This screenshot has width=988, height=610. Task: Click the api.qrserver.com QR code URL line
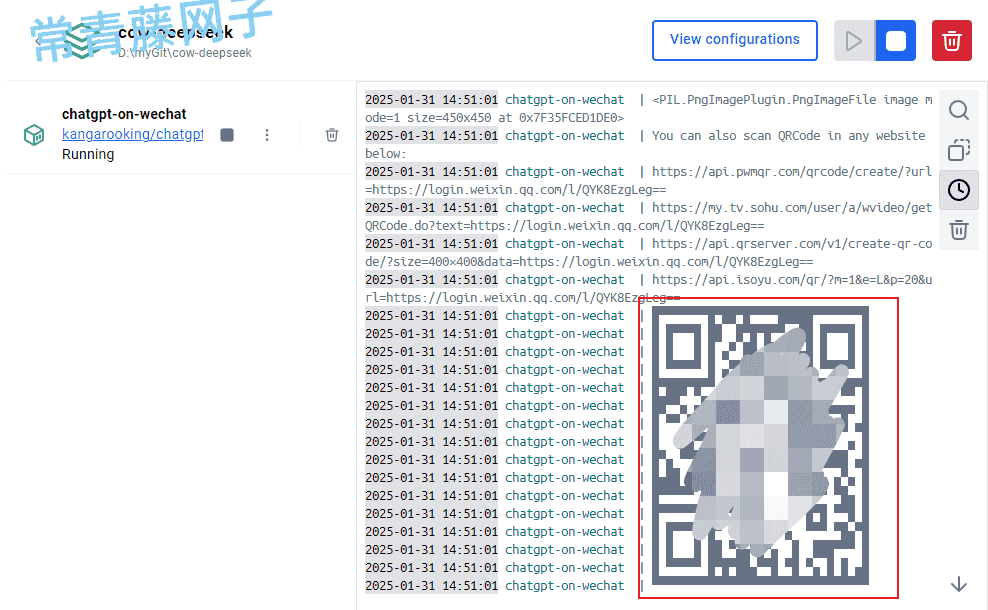649,253
